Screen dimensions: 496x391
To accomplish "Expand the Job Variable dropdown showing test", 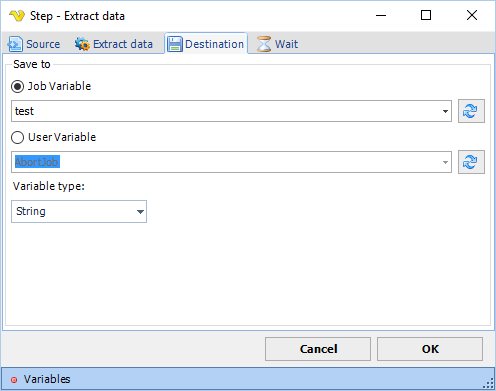I will [x=445, y=111].
